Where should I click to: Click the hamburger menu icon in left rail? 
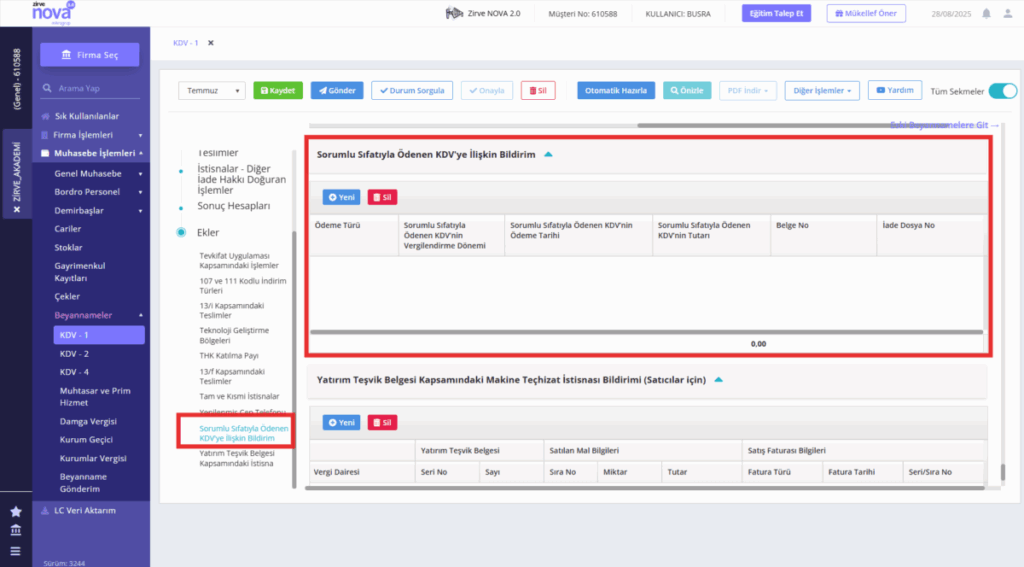pos(16,551)
